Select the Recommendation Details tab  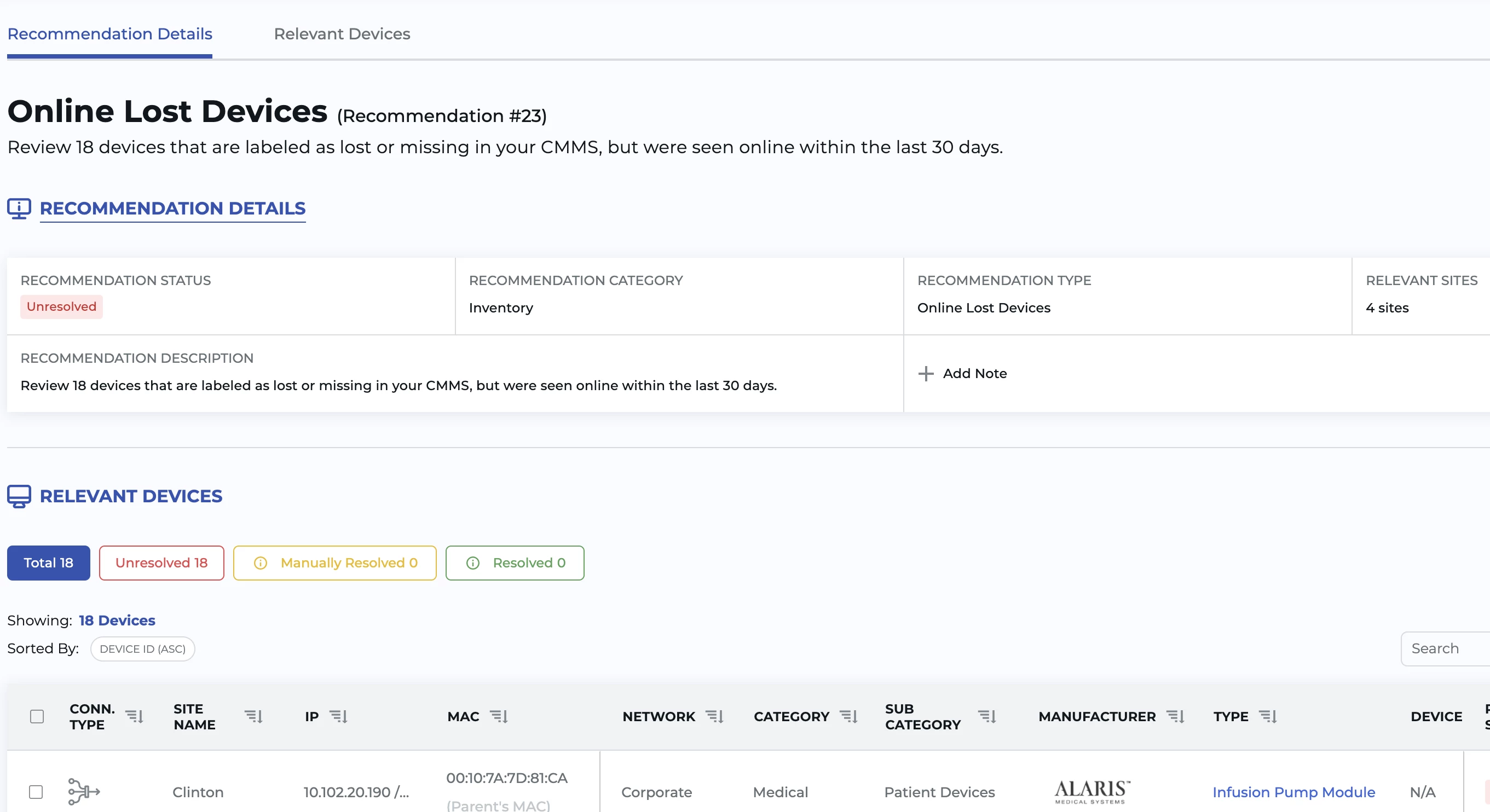coord(110,33)
